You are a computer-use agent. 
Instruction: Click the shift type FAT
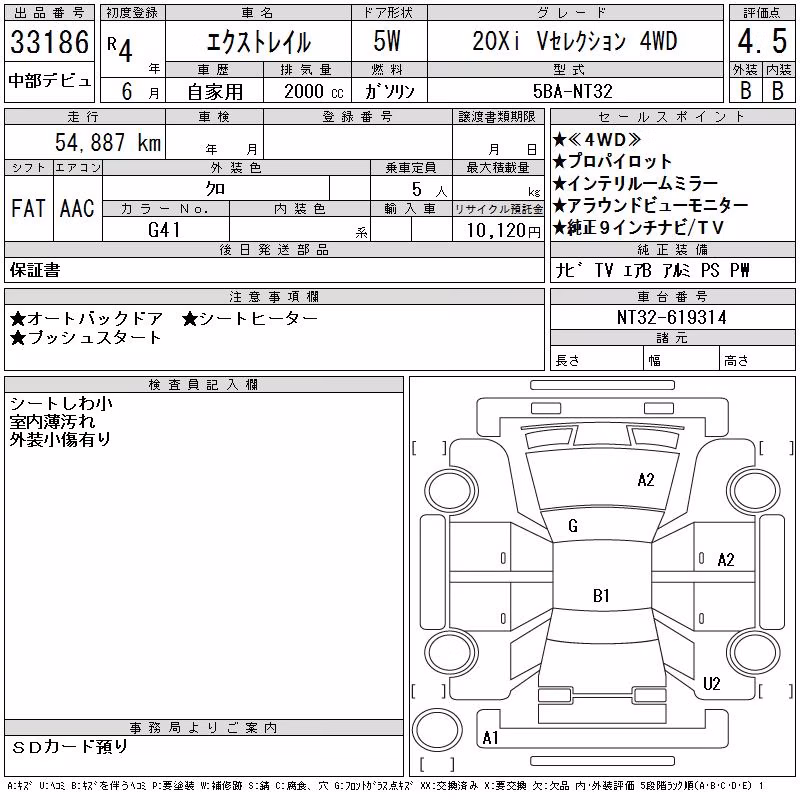click(x=29, y=208)
